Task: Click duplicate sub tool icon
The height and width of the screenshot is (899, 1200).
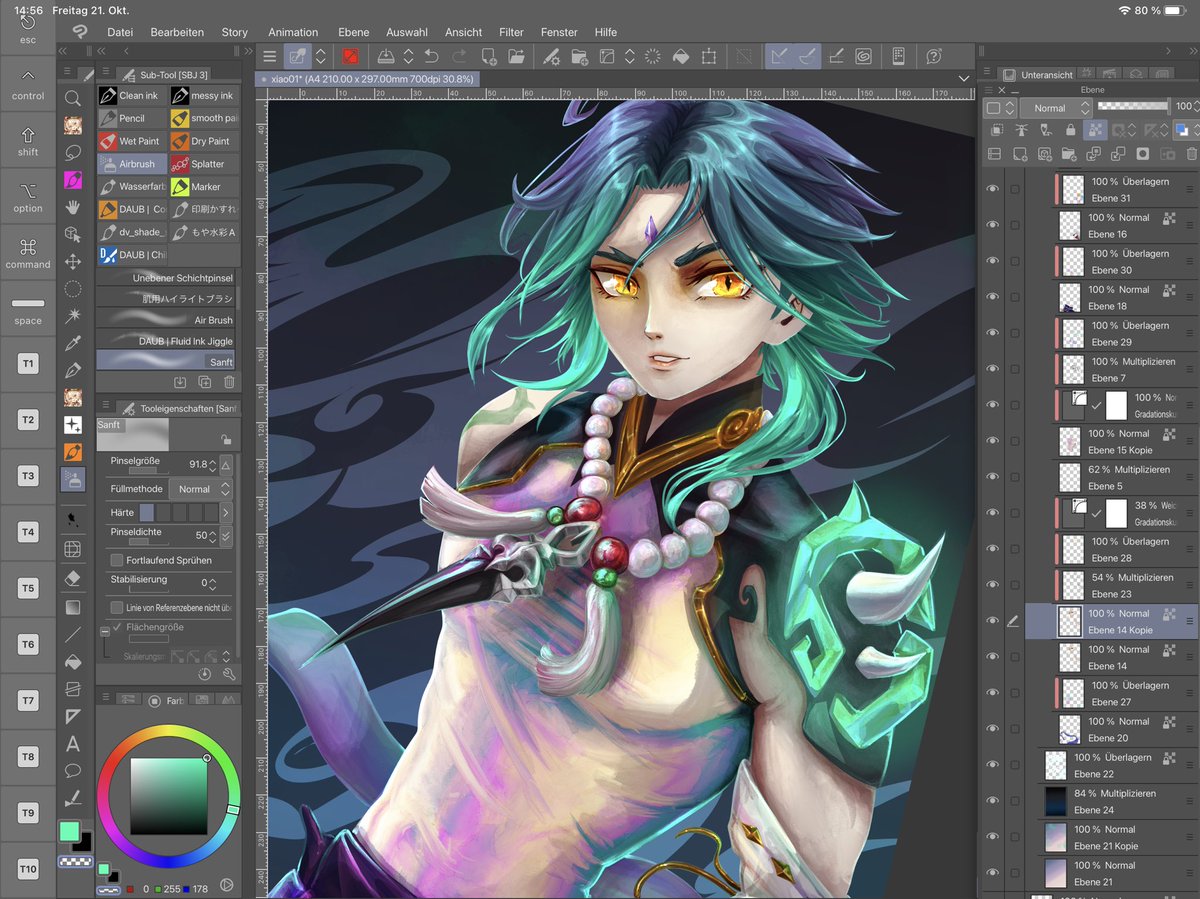Action: [x=205, y=382]
